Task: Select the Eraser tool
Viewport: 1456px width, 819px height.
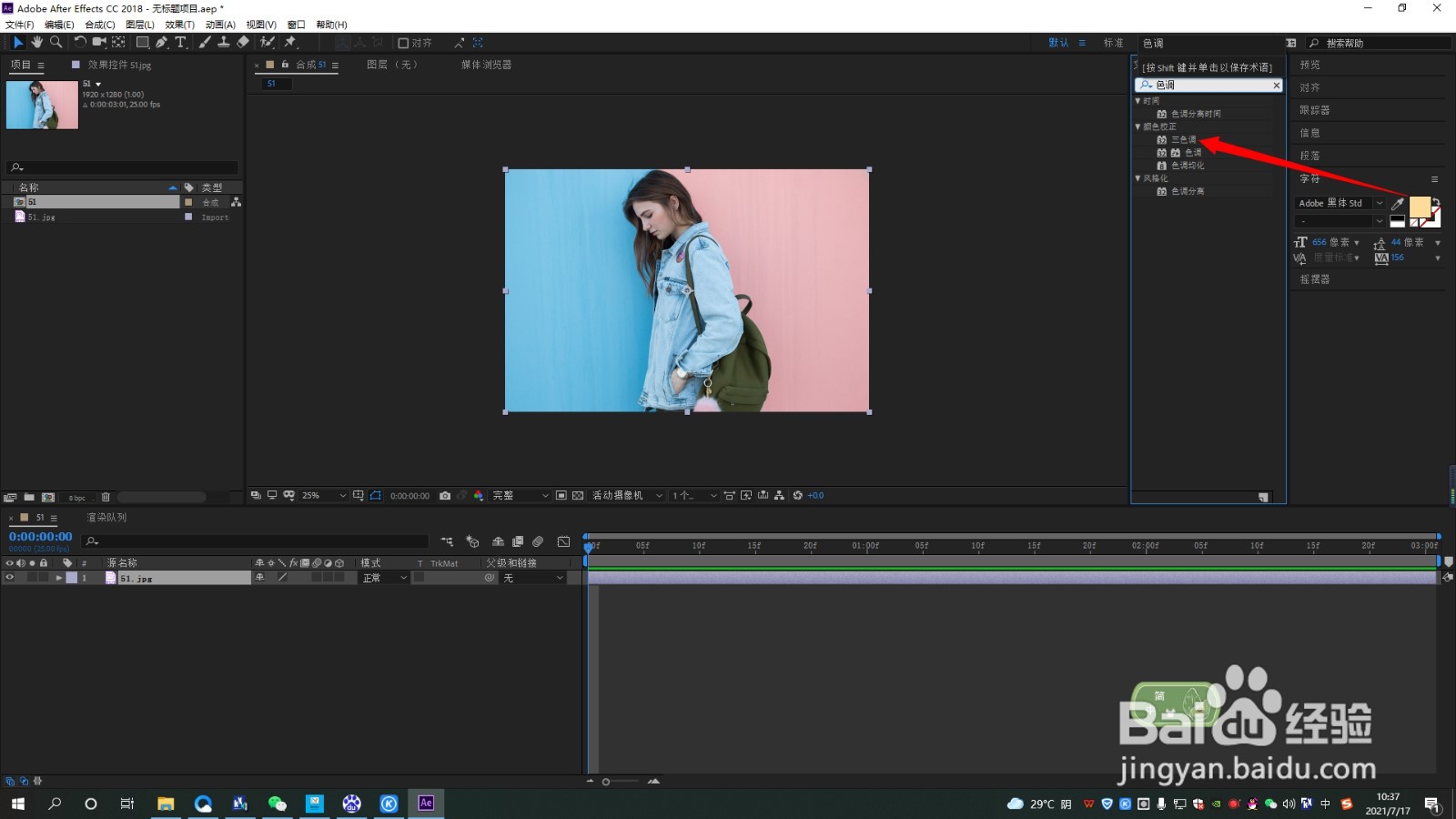Action: (x=242, y=43)
